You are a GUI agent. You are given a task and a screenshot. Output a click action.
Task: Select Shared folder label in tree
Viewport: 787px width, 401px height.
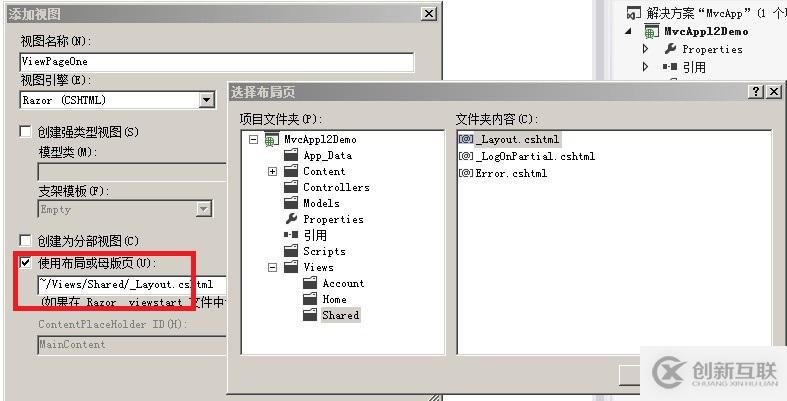click(x=341, y=315)
